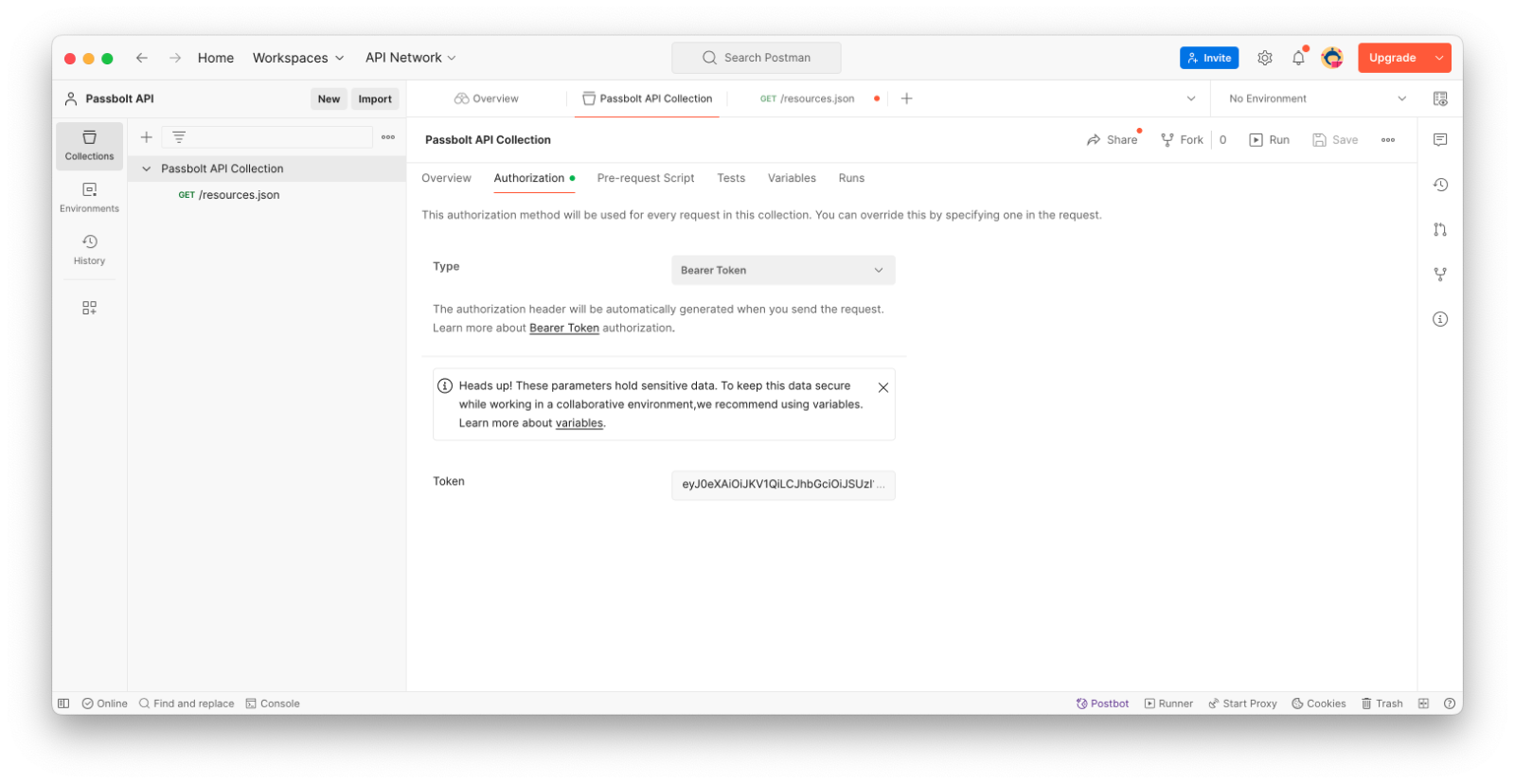
Task: Collapse the Passbolt API Collection tree
Action: pyautogui.click(x=147, y=169)
